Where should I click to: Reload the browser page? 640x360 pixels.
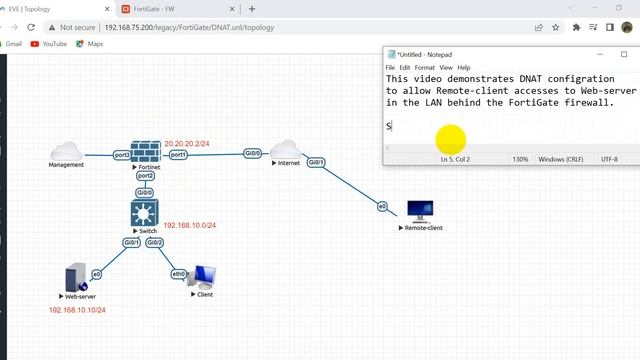pyautogui.click(x=31, y=27)
